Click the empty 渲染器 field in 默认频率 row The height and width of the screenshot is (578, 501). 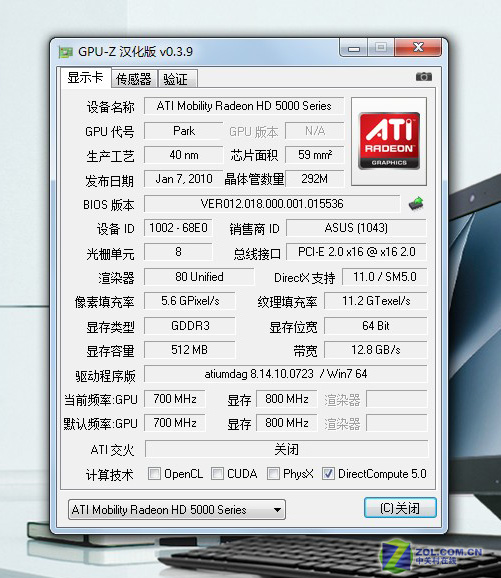click(397, 422)
